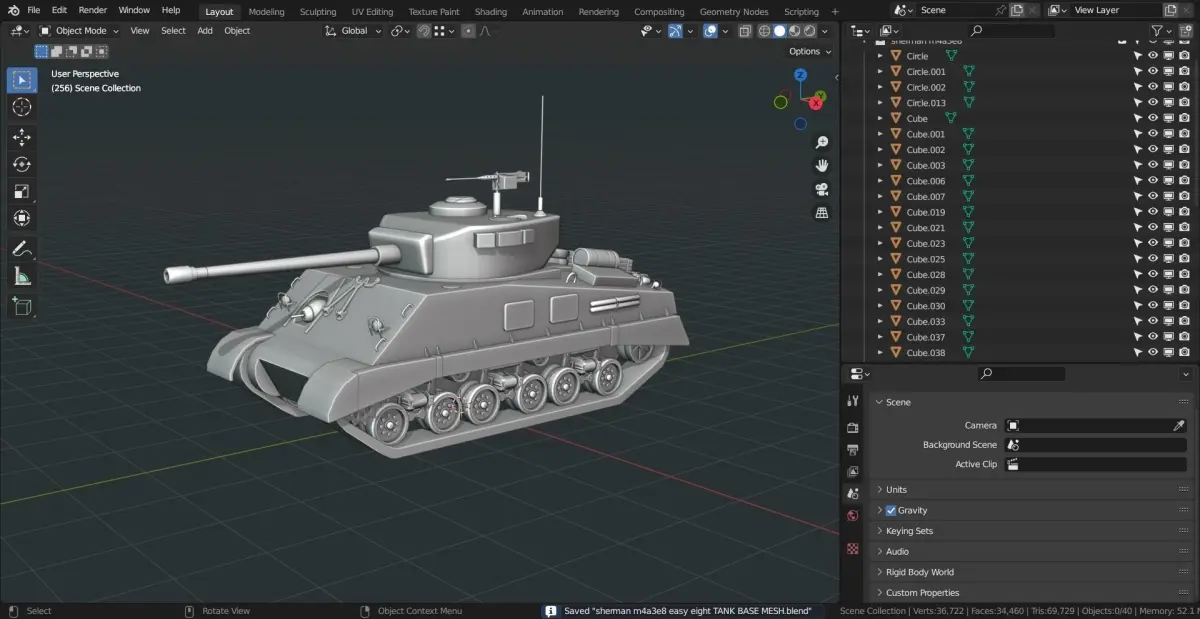Toggle proportional editing in header

(468, 31)
